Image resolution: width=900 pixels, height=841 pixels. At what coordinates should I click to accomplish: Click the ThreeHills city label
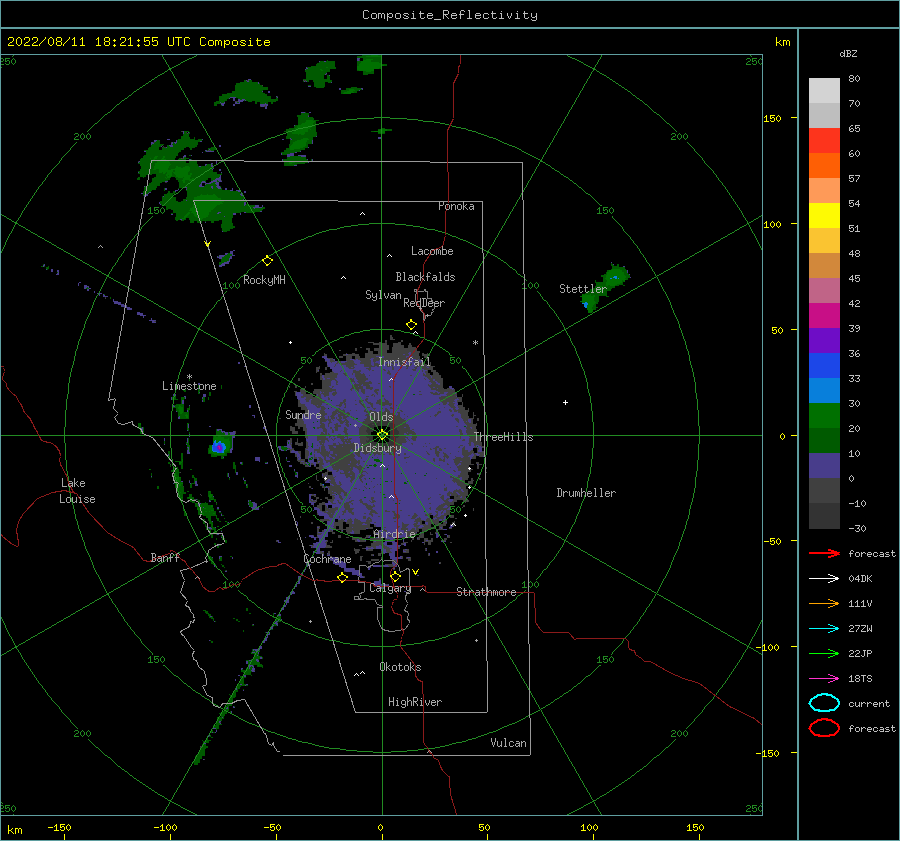pyautogui.click(x=503, y=437)
